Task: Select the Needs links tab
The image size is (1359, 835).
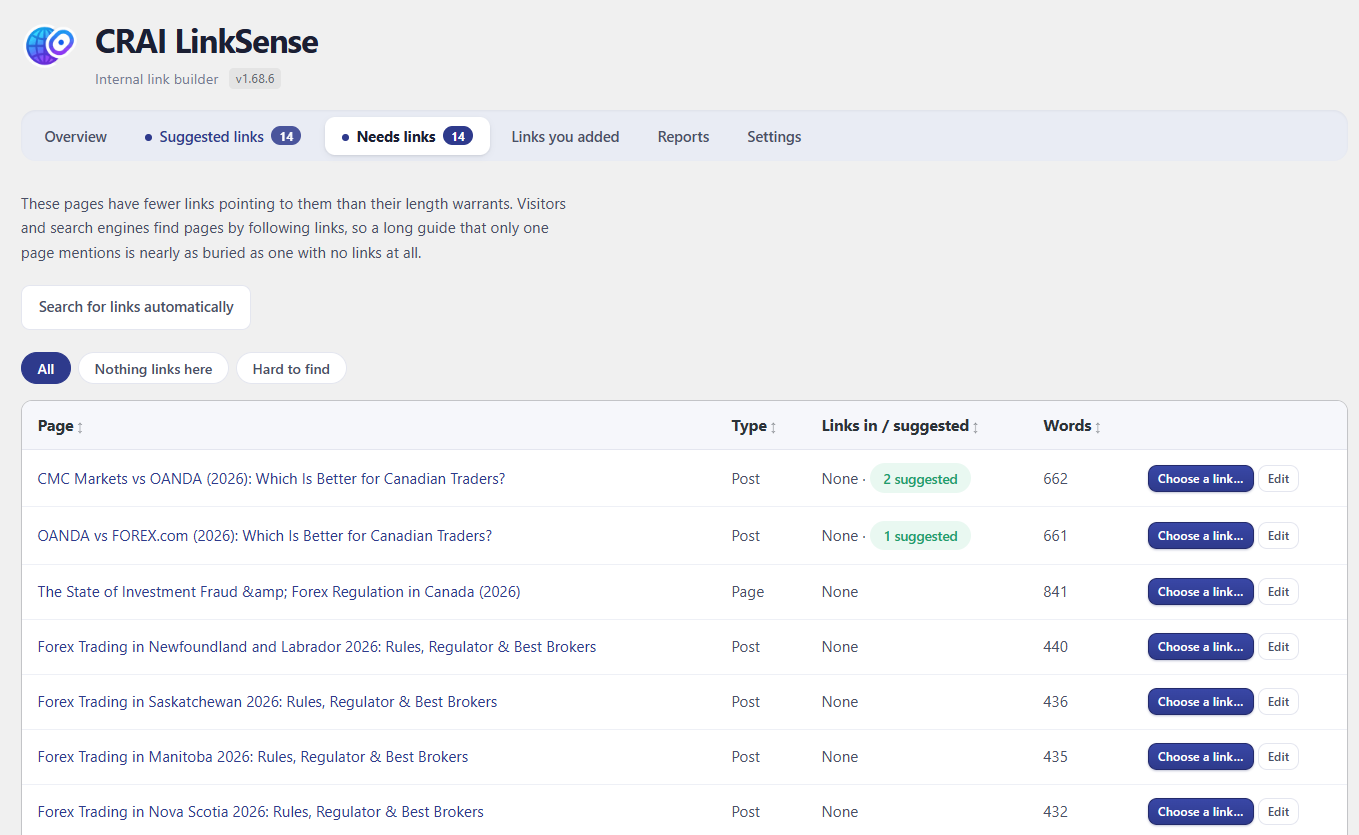Action: coord(407,137)
